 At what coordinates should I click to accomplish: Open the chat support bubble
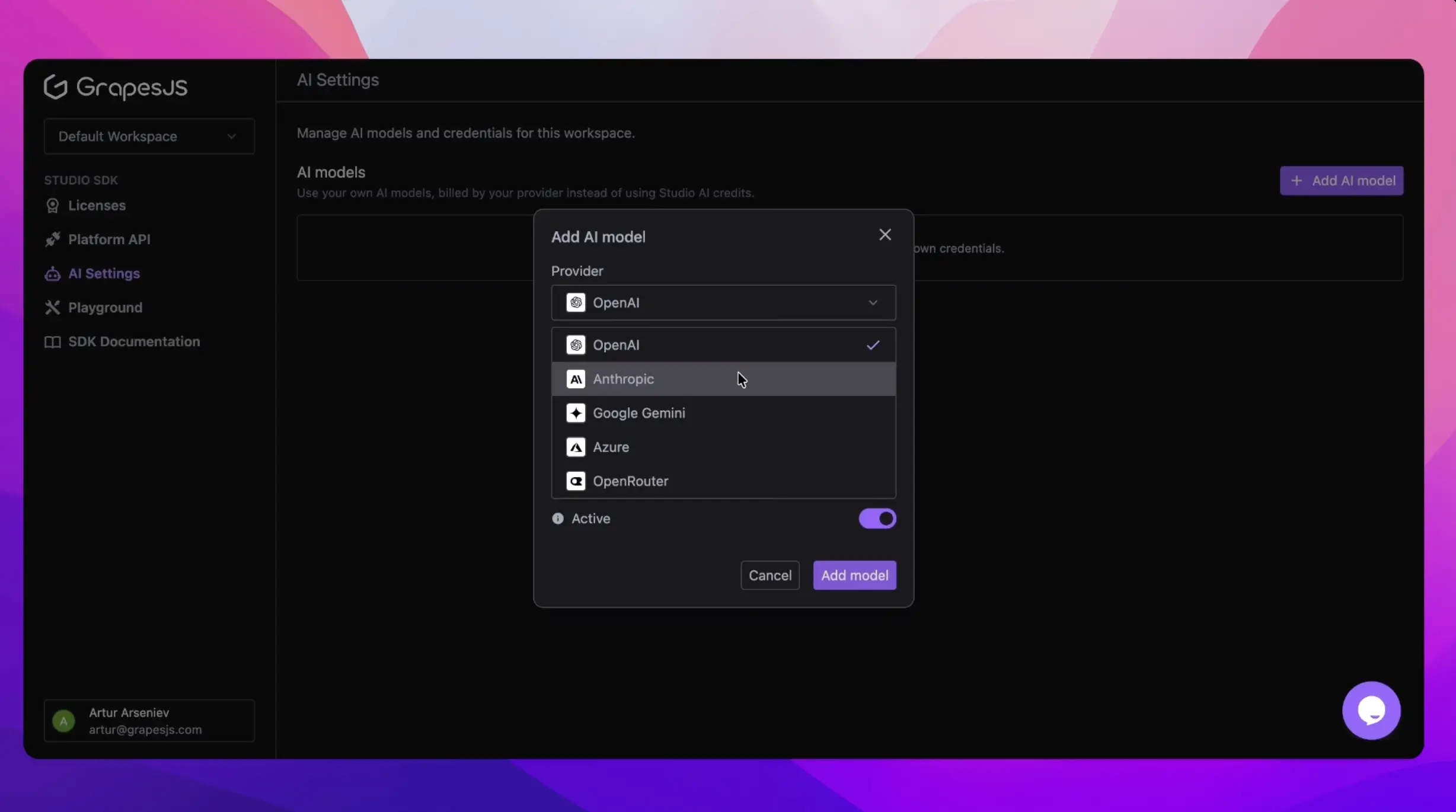pyautogui.click(x=1371, y=710)
